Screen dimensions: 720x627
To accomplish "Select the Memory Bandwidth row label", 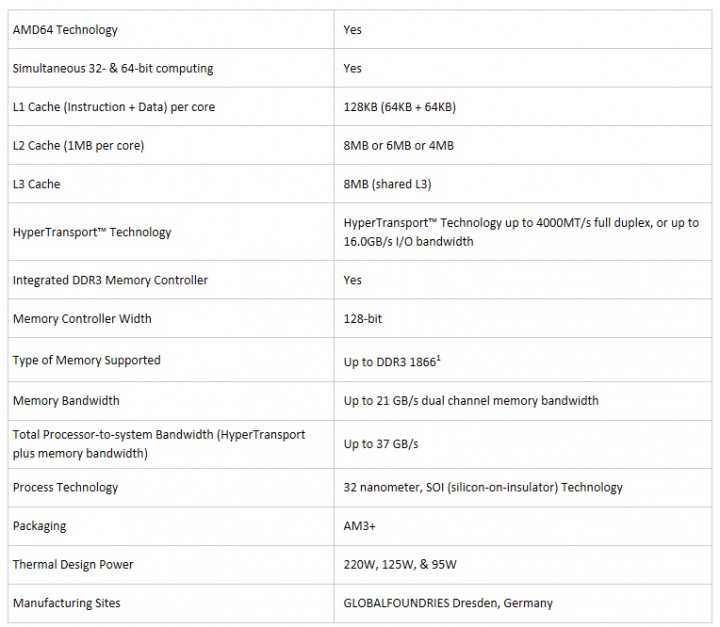I will 66,401.
